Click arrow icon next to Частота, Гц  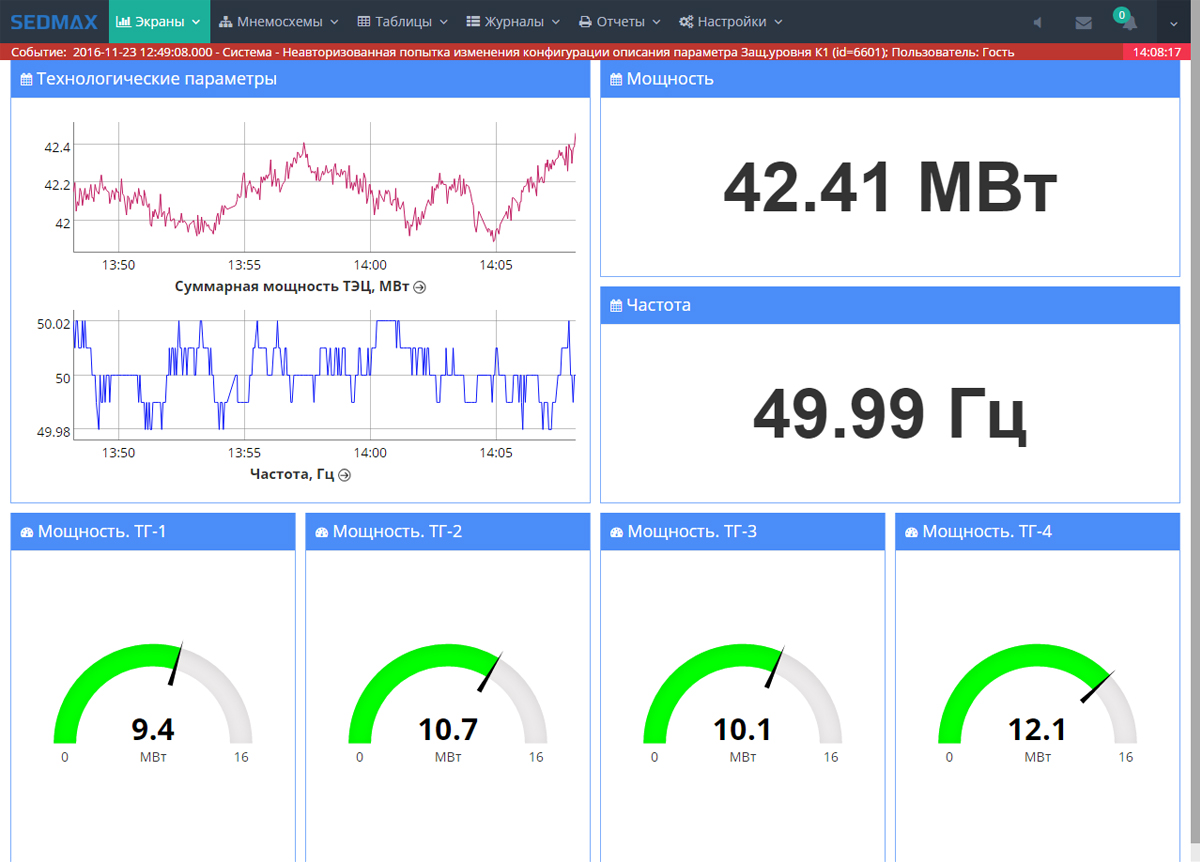345,475
